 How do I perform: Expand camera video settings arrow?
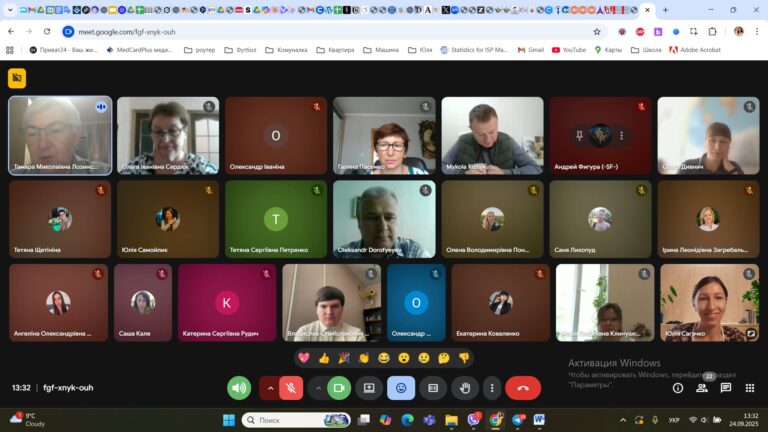point(318,388)
